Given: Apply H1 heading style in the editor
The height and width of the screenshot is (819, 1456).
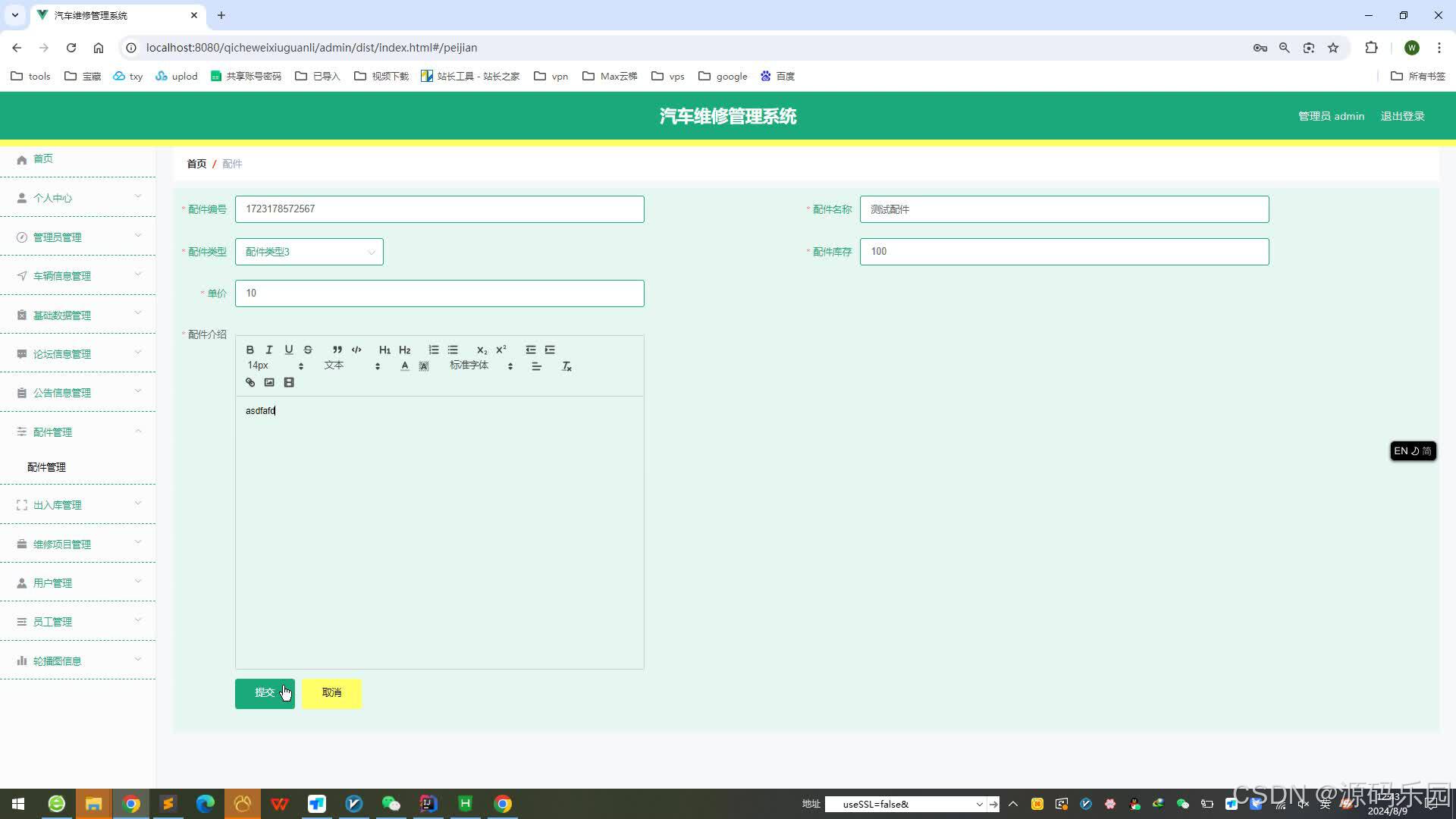Looking at the screenshot, I should [x=384, y=350].
